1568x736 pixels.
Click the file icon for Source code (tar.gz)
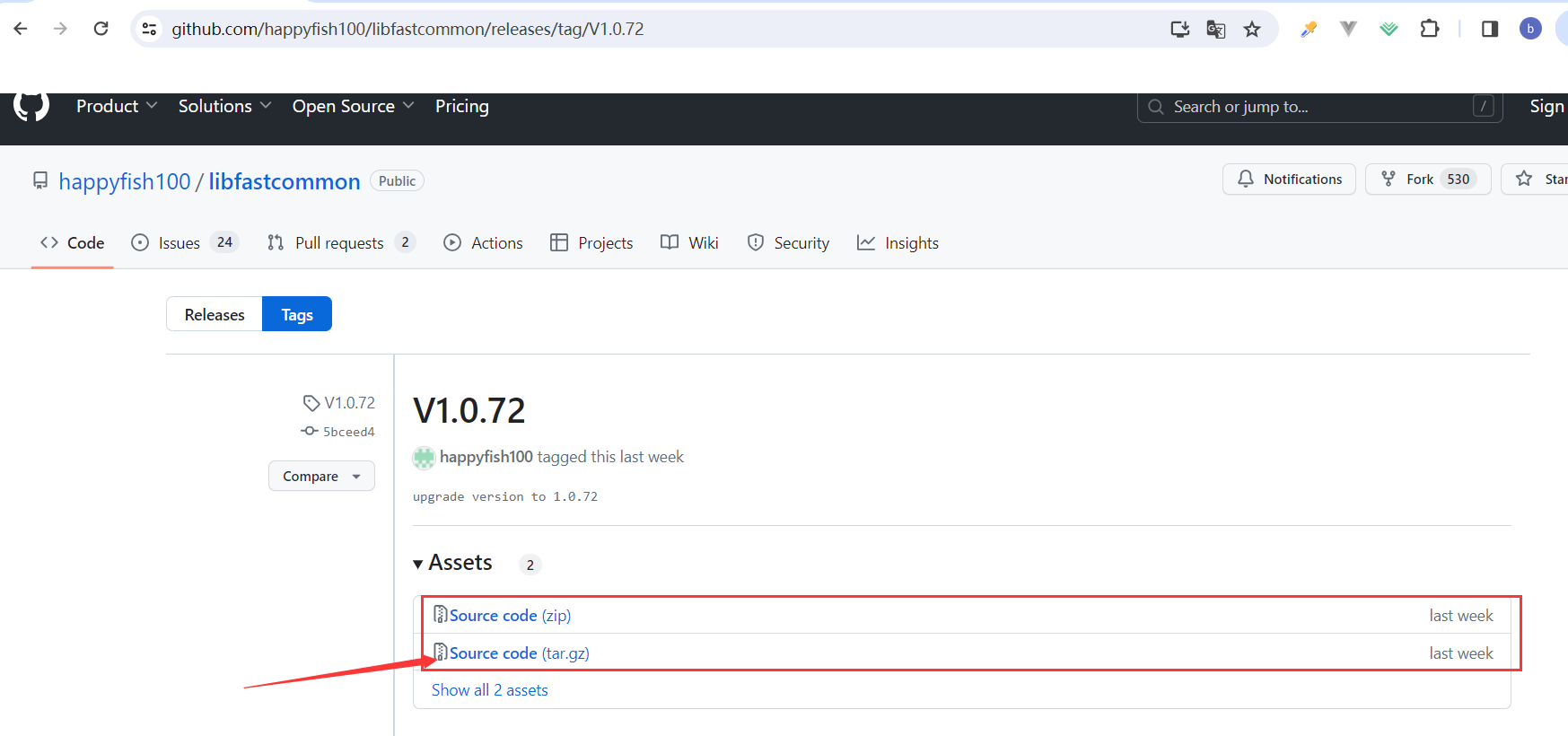pos(441,653)
